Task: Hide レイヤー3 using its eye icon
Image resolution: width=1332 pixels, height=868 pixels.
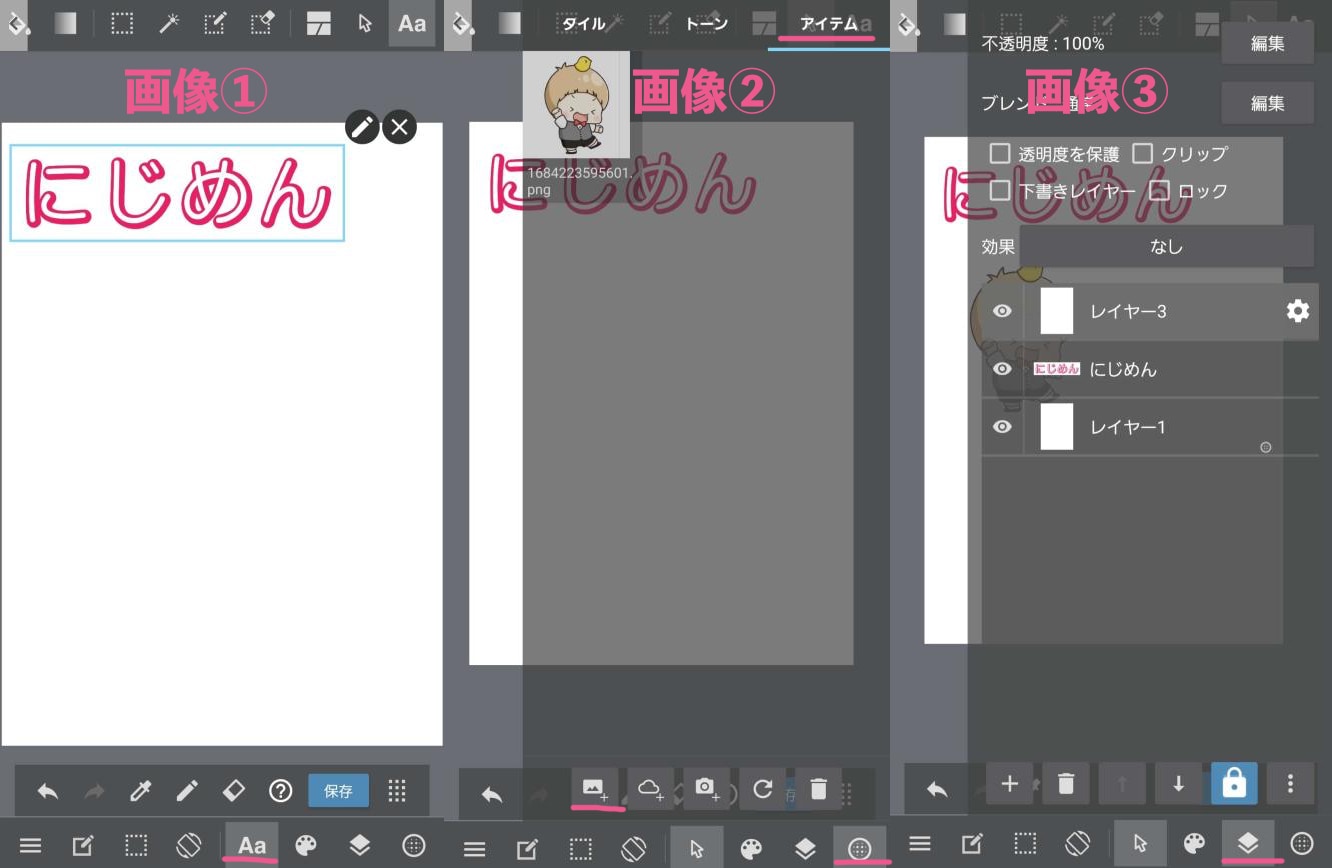Action: click(1002, 311)
